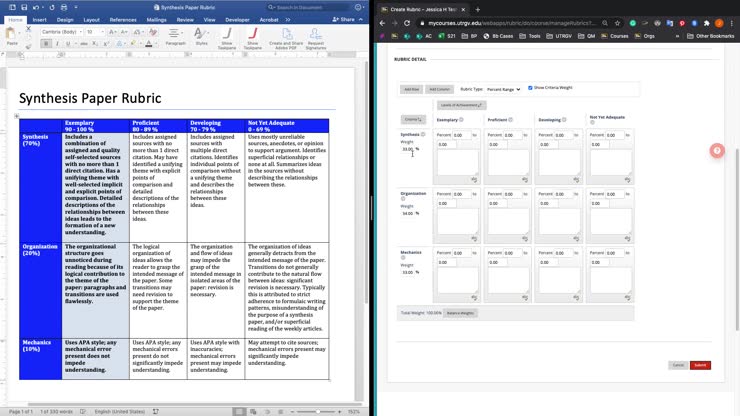Select the Create Rubric browser tab
This screenshot has width=740, height=416.
pos(423,9)
